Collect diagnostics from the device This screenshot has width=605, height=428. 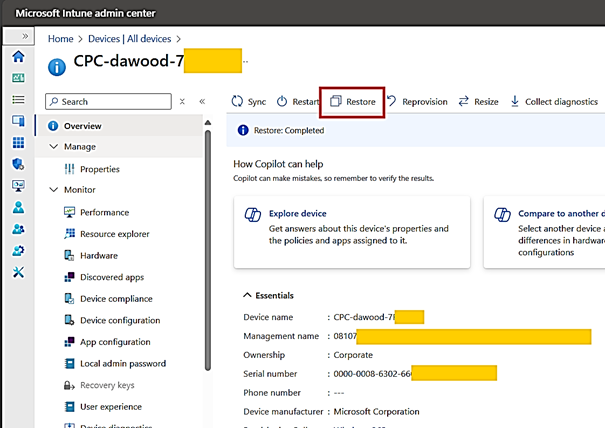coord(554,102)
